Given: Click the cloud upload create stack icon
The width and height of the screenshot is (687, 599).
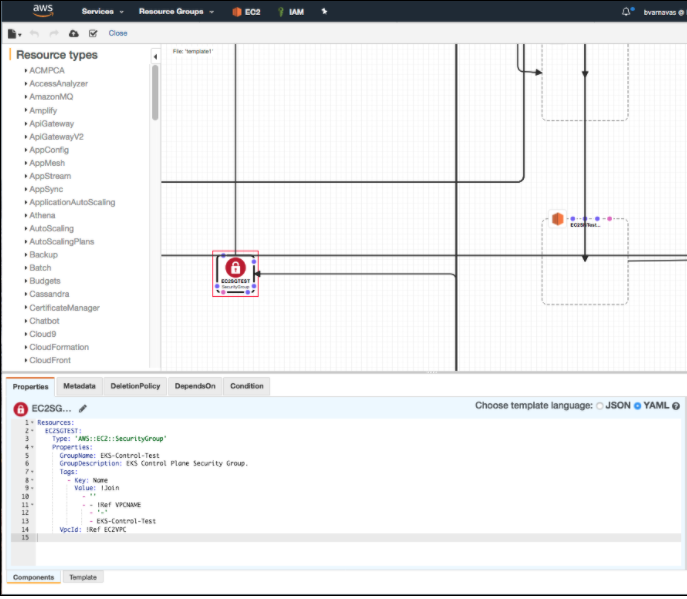Looking at the screenshot, I should point(74,34).
